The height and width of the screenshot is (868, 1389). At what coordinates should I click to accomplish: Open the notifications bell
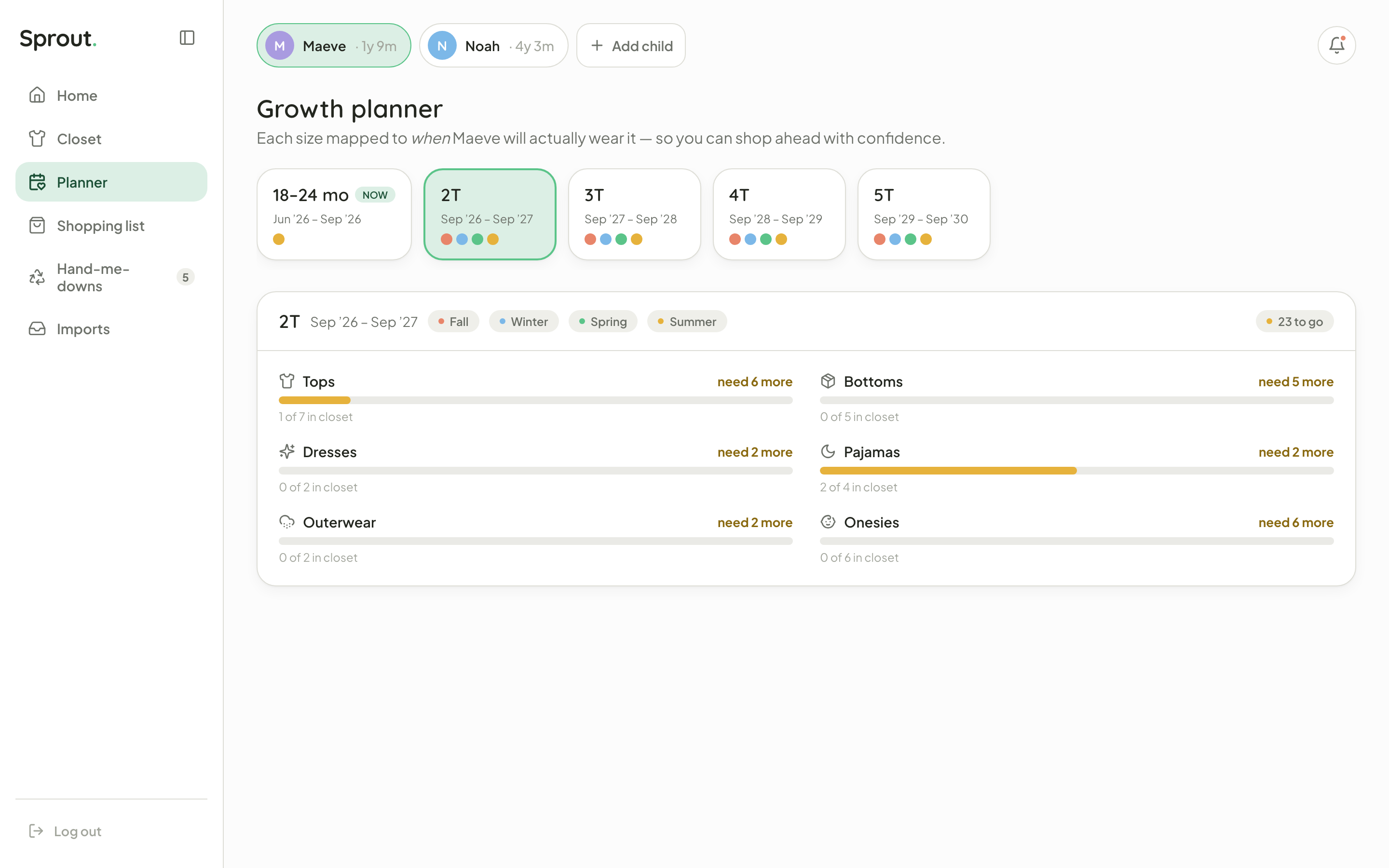click(1336, 45)
